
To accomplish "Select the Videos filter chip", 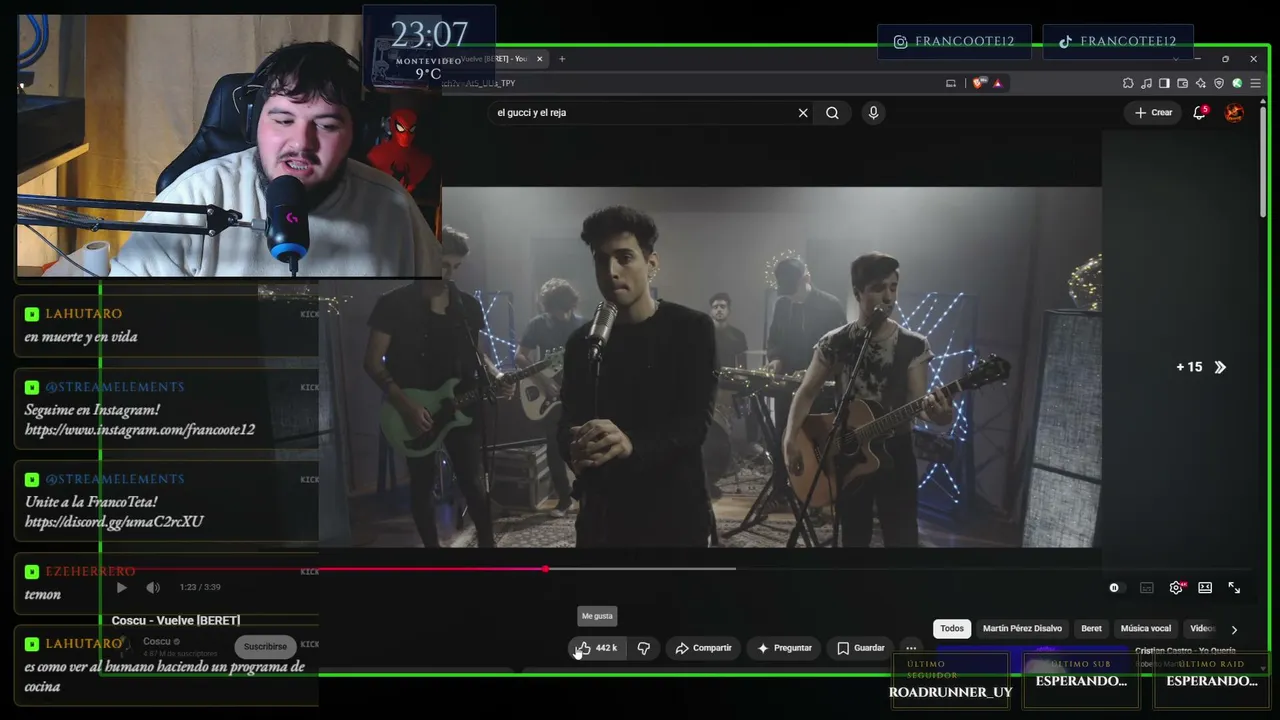I will pyautogui.click(x=1202, y=629).
